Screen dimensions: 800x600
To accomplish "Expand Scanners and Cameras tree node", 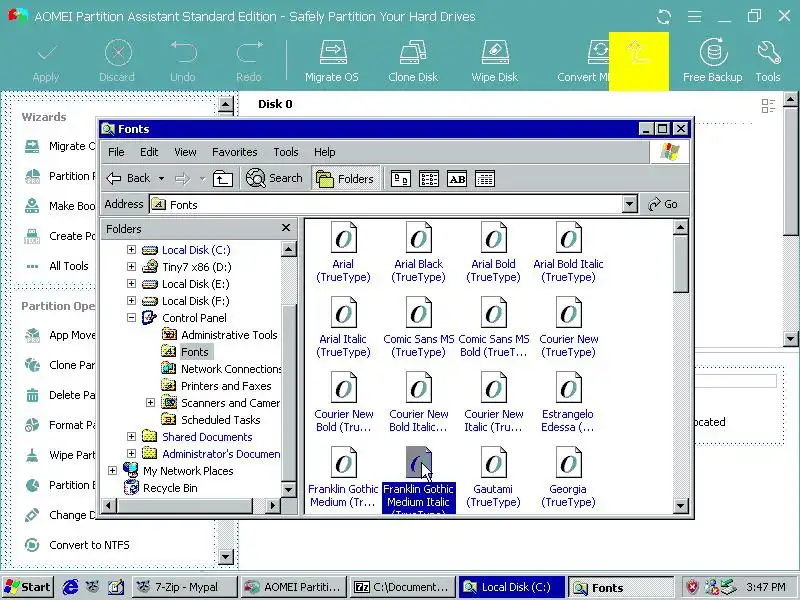I will [x=150, y=403].
